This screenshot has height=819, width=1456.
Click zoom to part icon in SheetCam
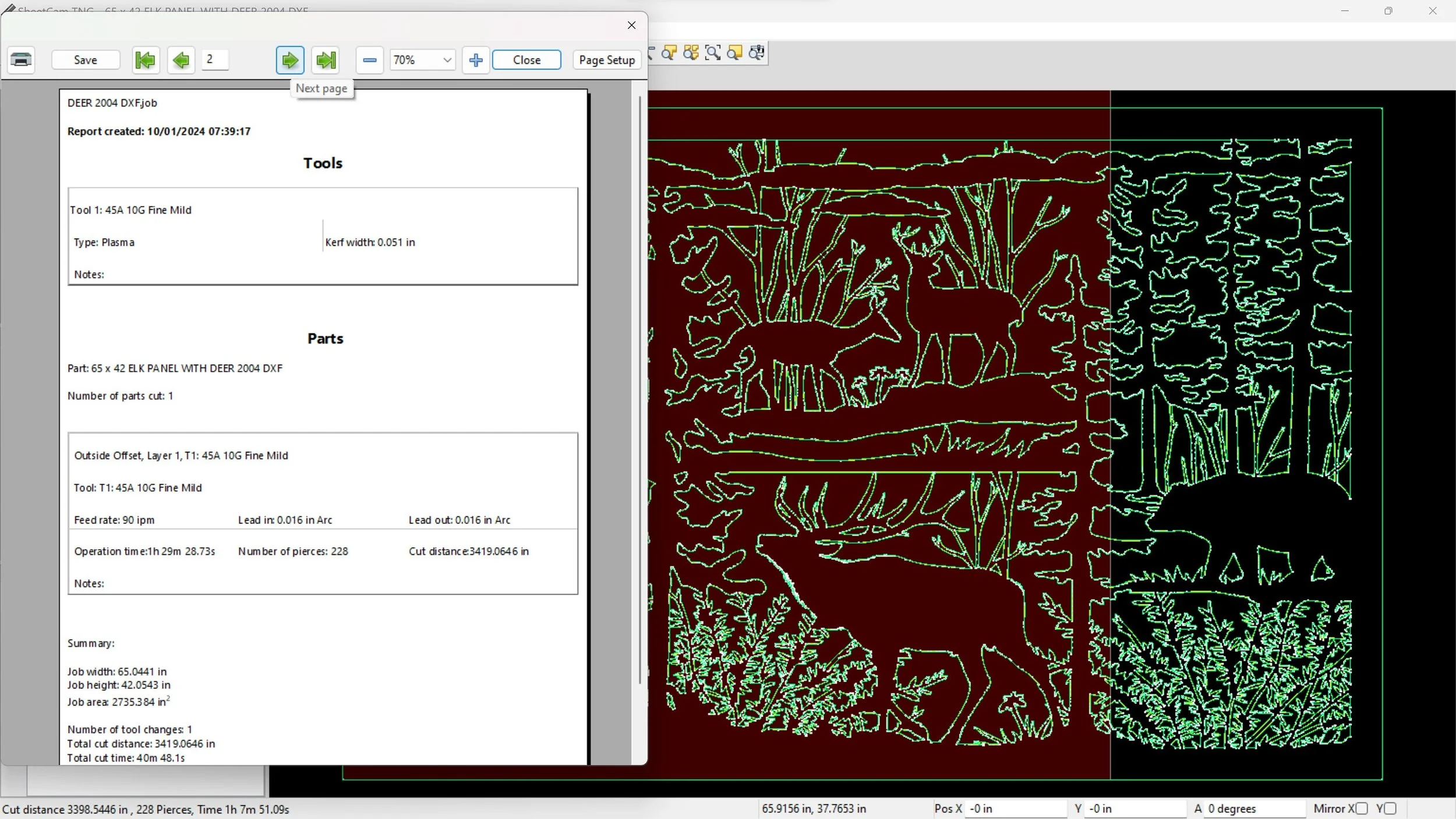click(x=669, y=53)
